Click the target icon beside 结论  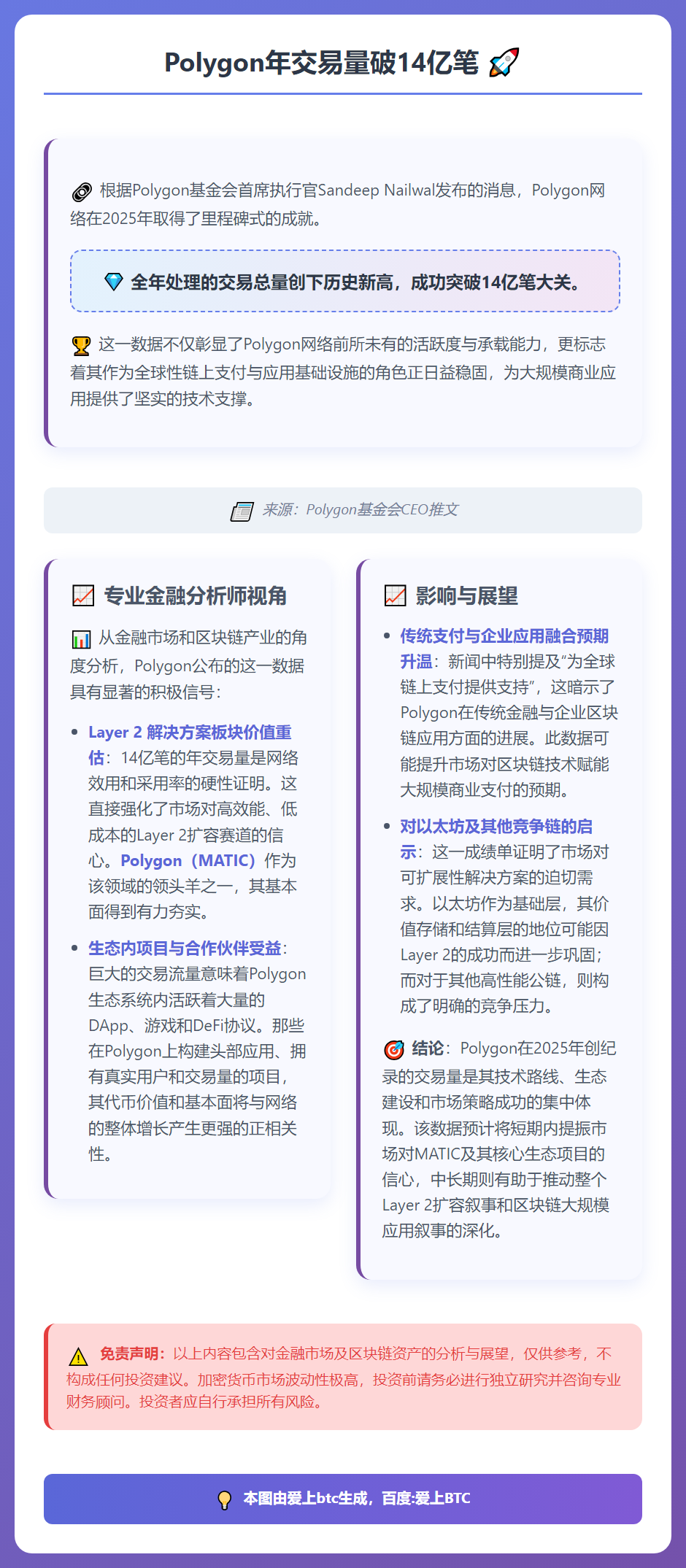click(393, 1050)
